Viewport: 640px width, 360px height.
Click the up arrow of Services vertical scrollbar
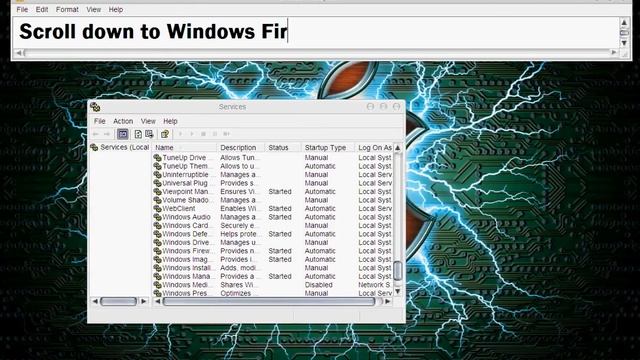pos(398,147)
